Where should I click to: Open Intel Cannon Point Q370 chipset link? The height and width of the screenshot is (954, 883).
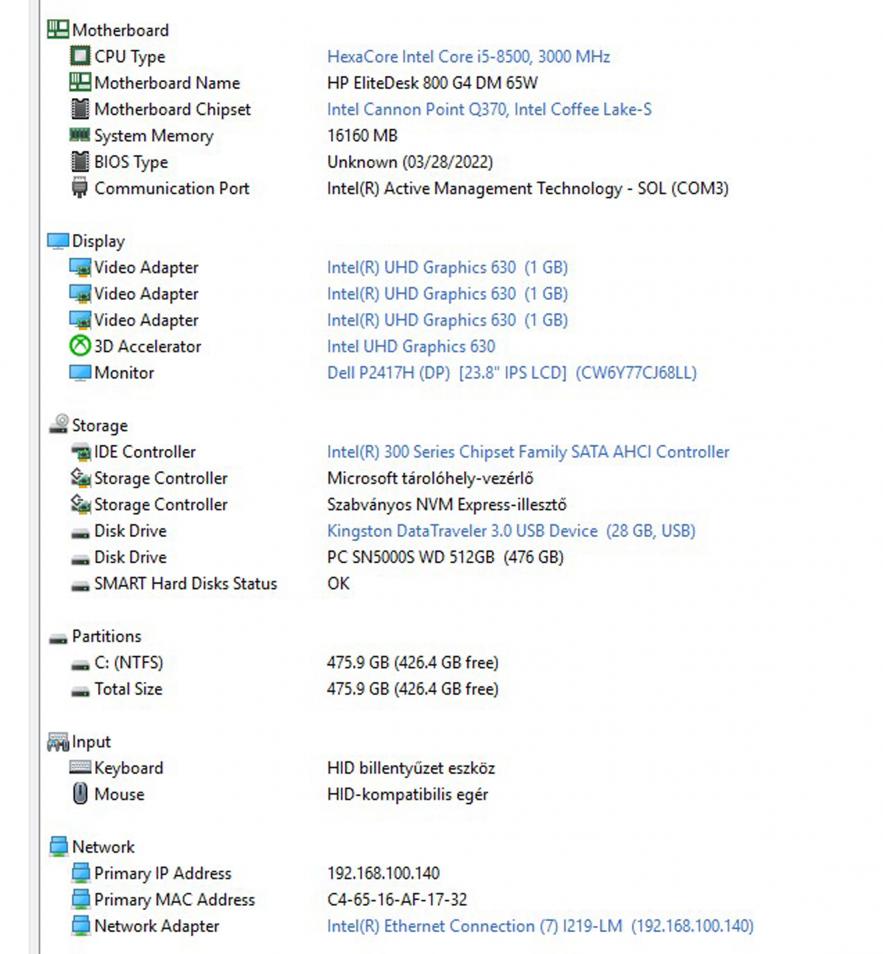pyautogui.click(x=489, y=110)
